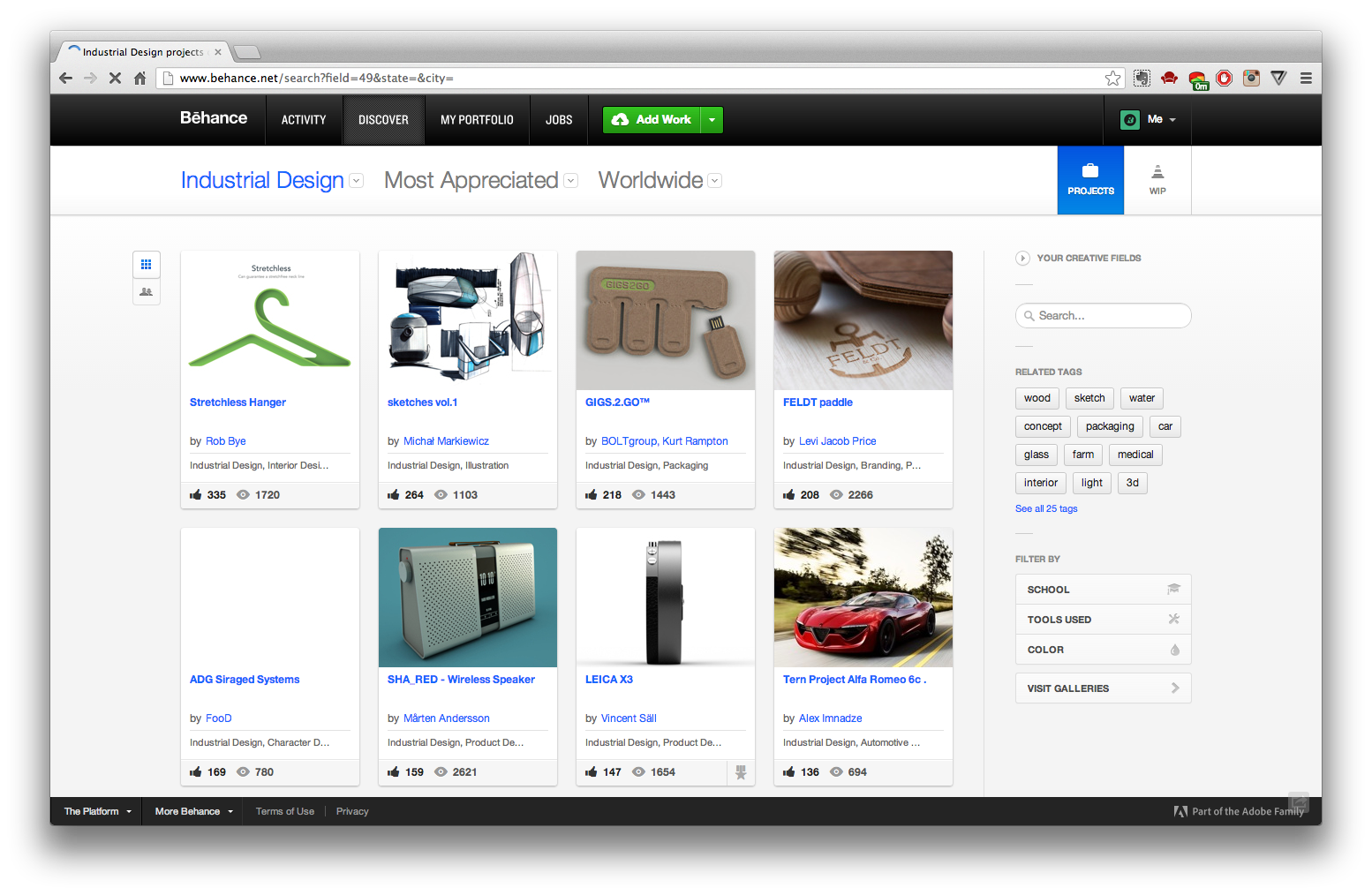This screenshot has height=895, width=1372.
Task: Expand the Industrial Design field dropdown
Action: point(357,181)
